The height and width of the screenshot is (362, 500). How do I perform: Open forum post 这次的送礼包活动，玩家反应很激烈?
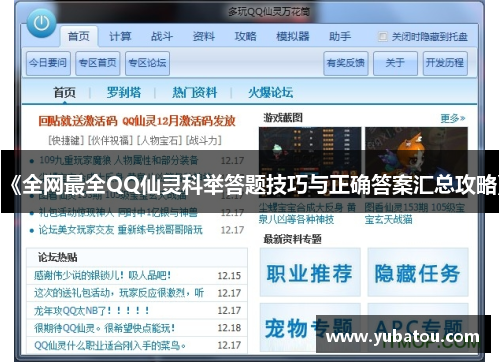[119, 293]
